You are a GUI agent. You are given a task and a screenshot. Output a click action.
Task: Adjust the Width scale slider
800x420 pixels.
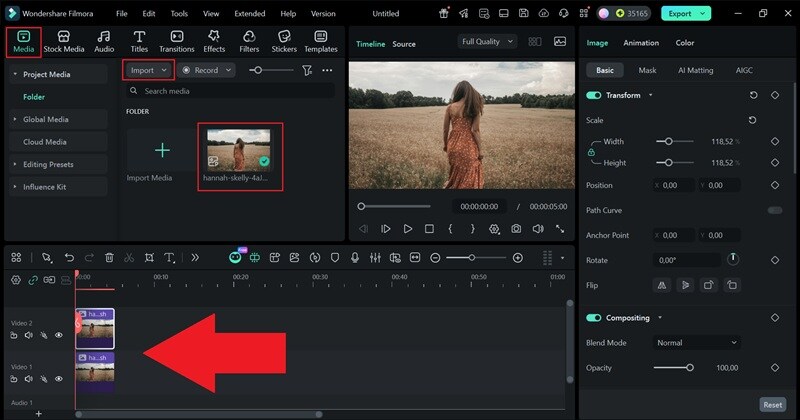coord(674,141)
